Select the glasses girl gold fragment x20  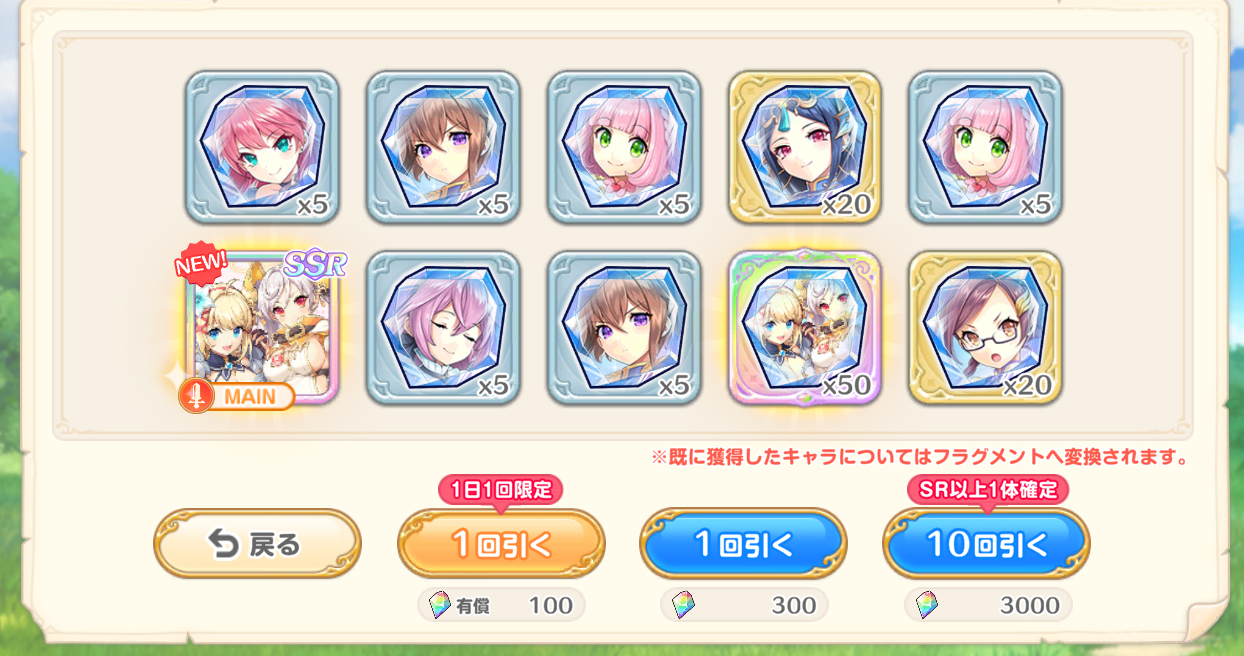click(985, 327)
